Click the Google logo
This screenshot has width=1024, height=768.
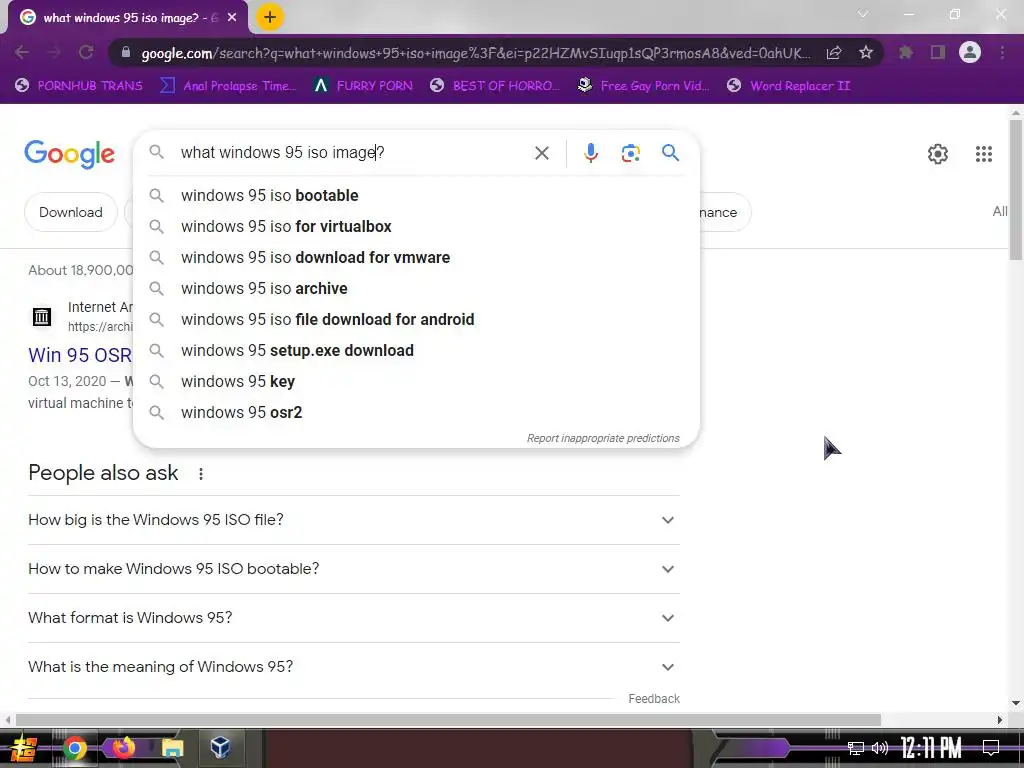click(69, 154)
